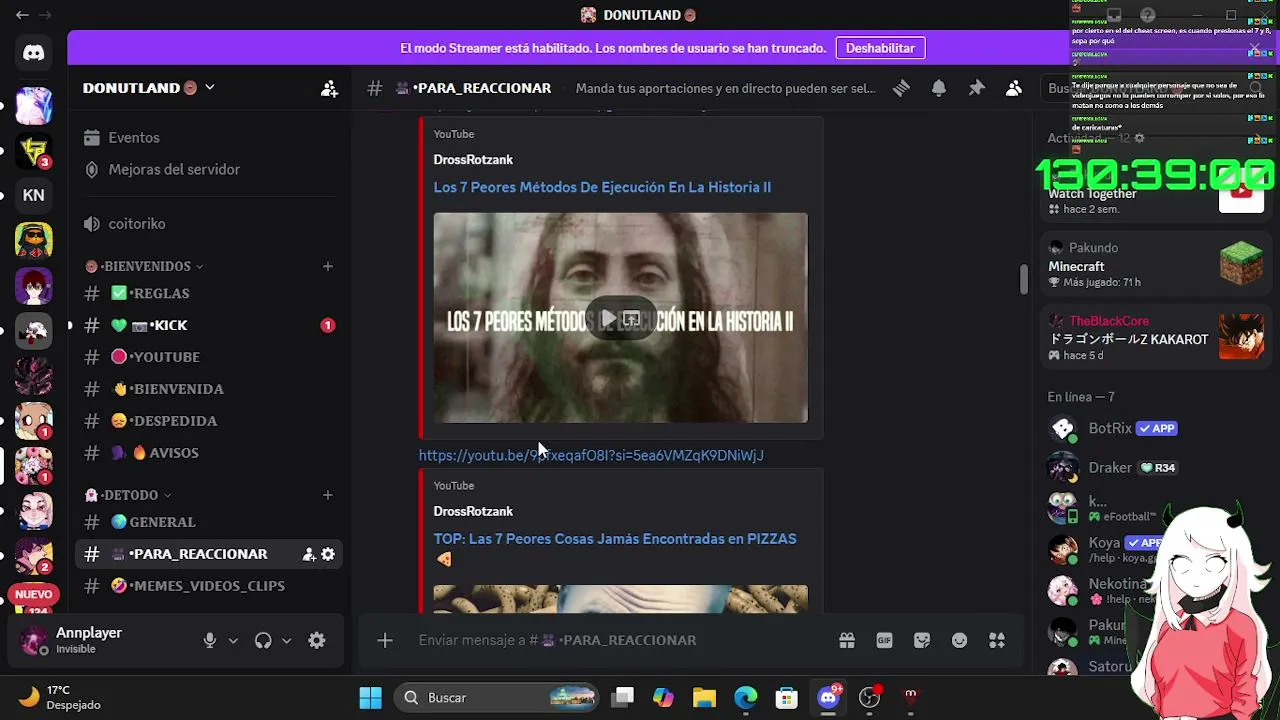This screenshot has height=720, width=1280.
Task: Add channel to BIENVENIDOS category
Action: [x=327, y=266]
